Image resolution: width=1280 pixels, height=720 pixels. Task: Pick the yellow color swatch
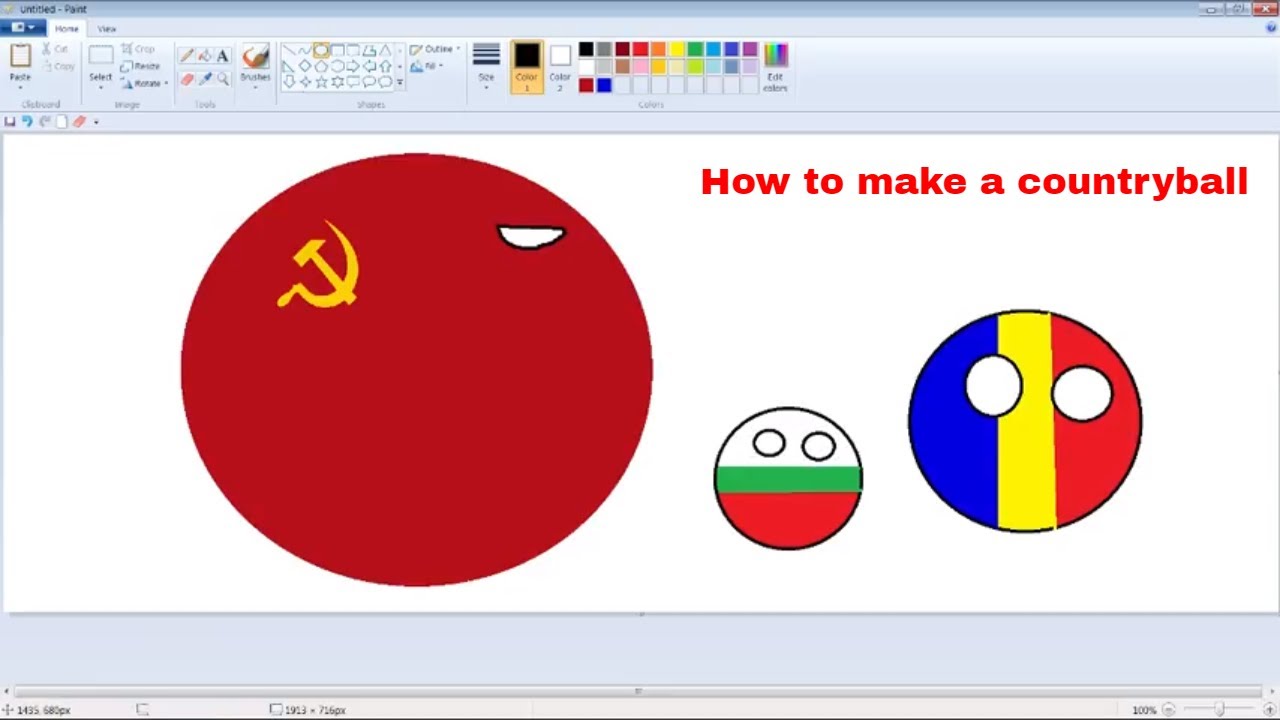point(677,49)
